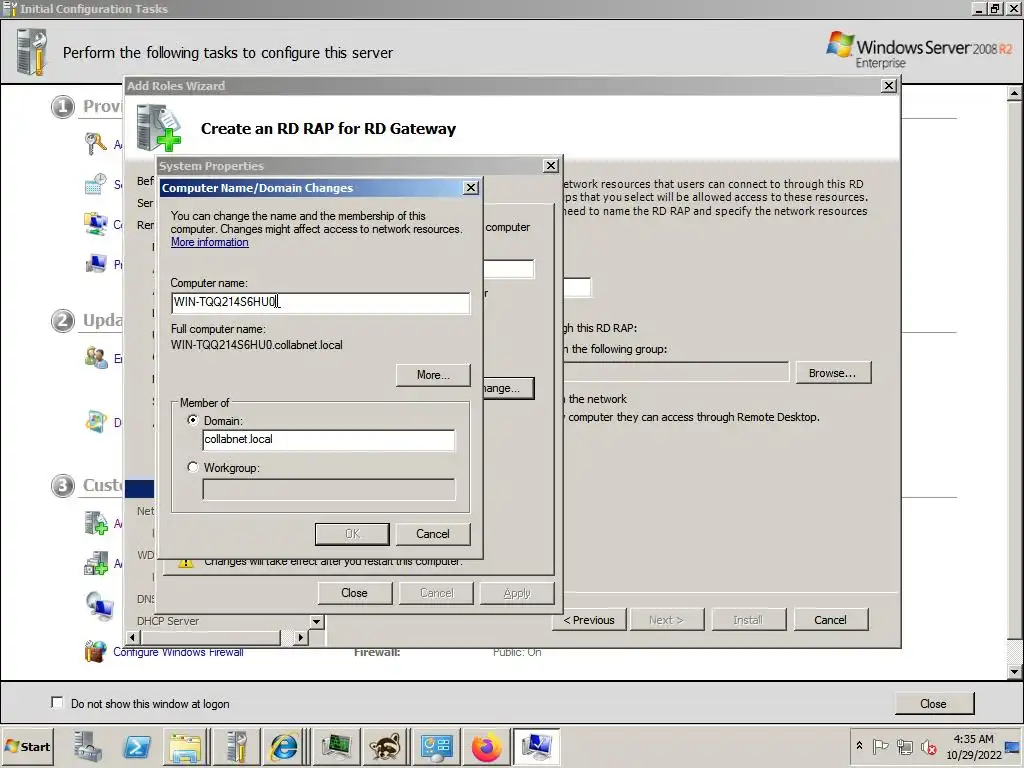The height and width of the screenshot is (768, 1024).
Task: Click the automatic updating users icon
Action: pos(95,357)
